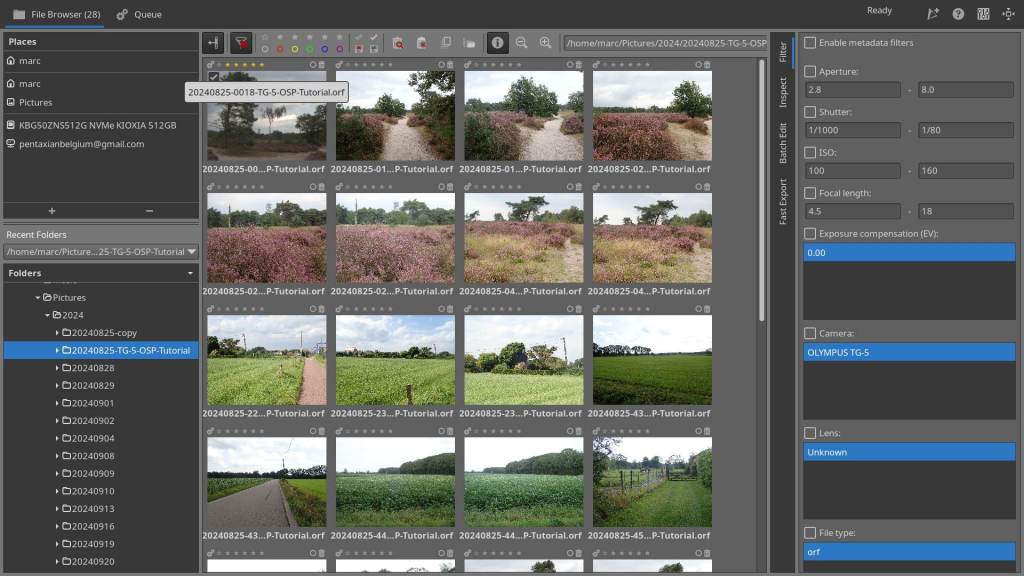
Task: Toggle thumbnail info overlay icon
Action: click(x=498, y=43)
